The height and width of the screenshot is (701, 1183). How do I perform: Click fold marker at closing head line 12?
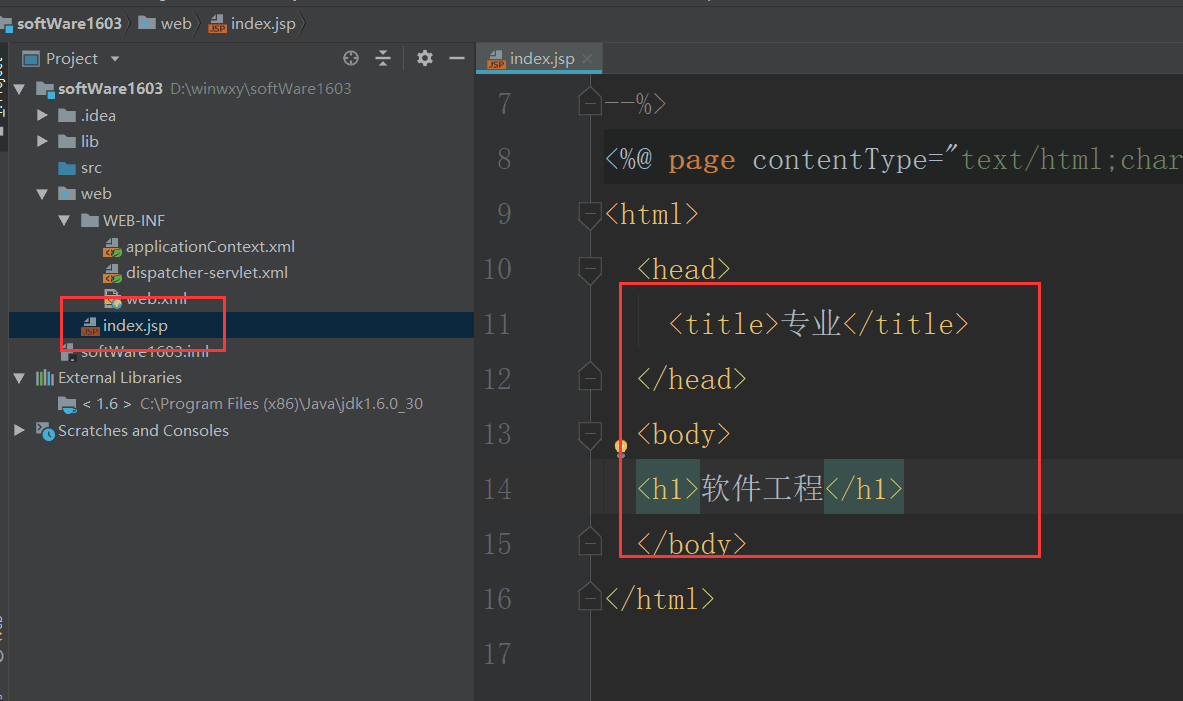tap(590, 377)
